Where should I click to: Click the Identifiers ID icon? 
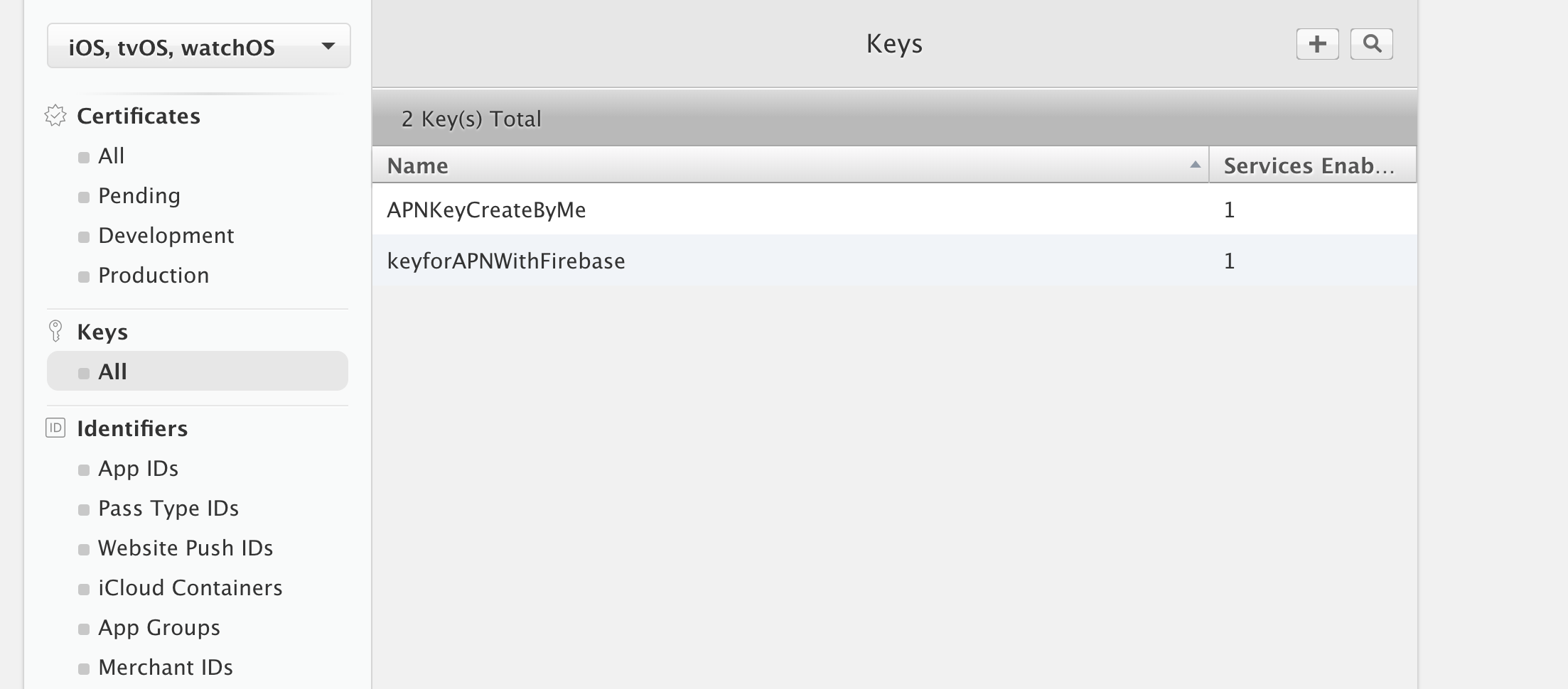(55, 428)
